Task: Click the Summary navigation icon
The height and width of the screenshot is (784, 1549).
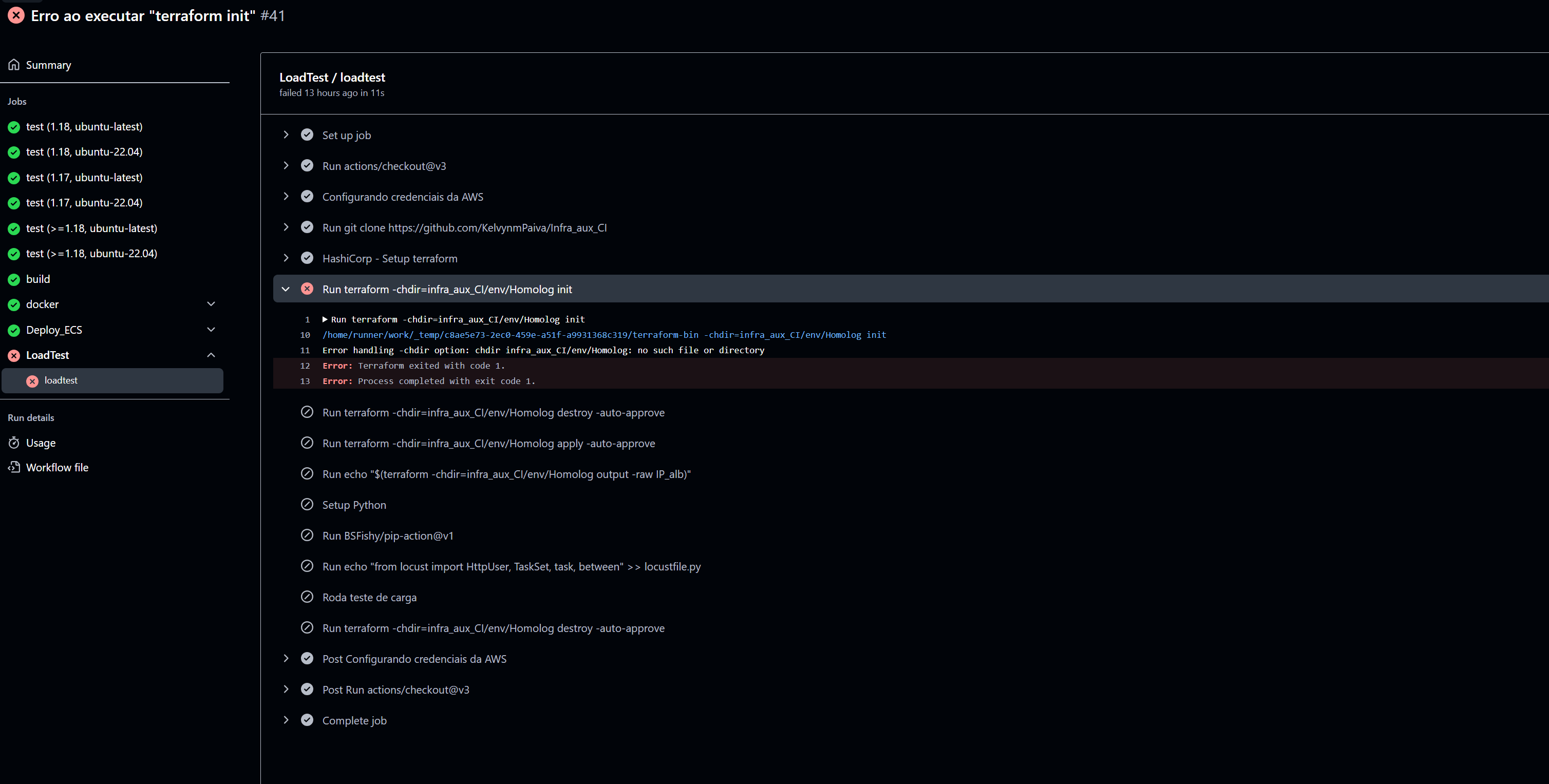Action: coord(15,64)
